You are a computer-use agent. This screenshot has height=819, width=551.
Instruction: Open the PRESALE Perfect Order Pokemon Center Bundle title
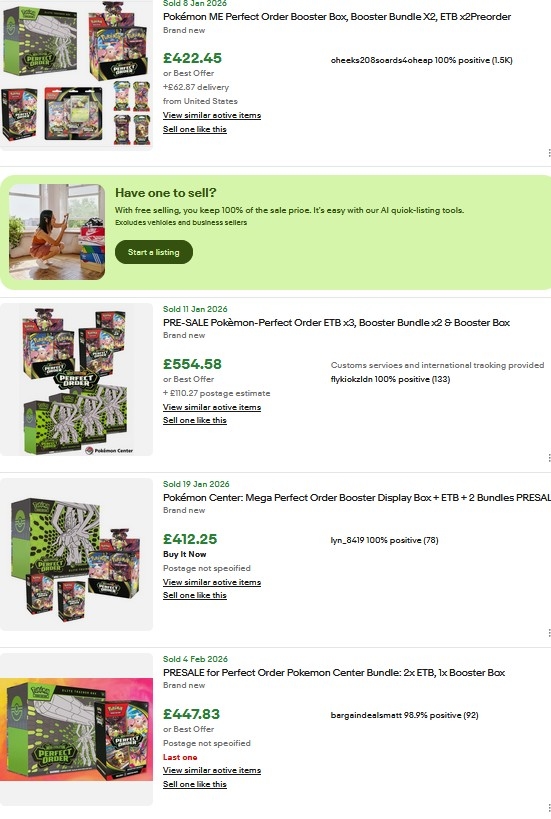click(334, 673)
